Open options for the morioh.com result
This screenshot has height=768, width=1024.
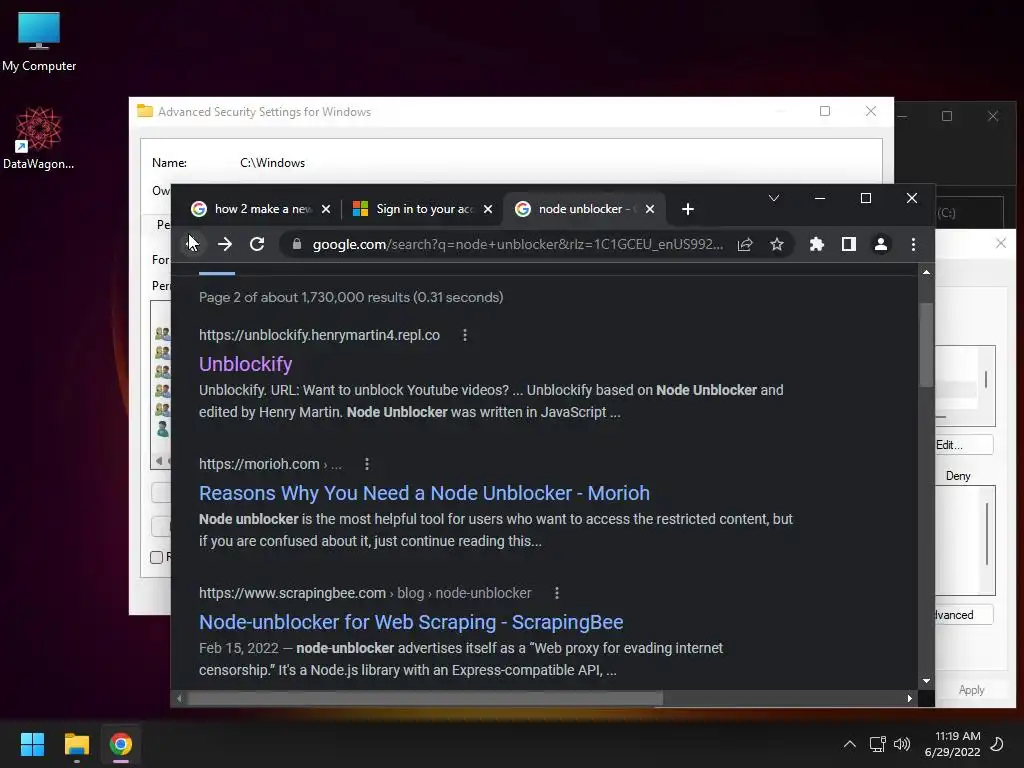pyautogui.click(x=367, y=464)
